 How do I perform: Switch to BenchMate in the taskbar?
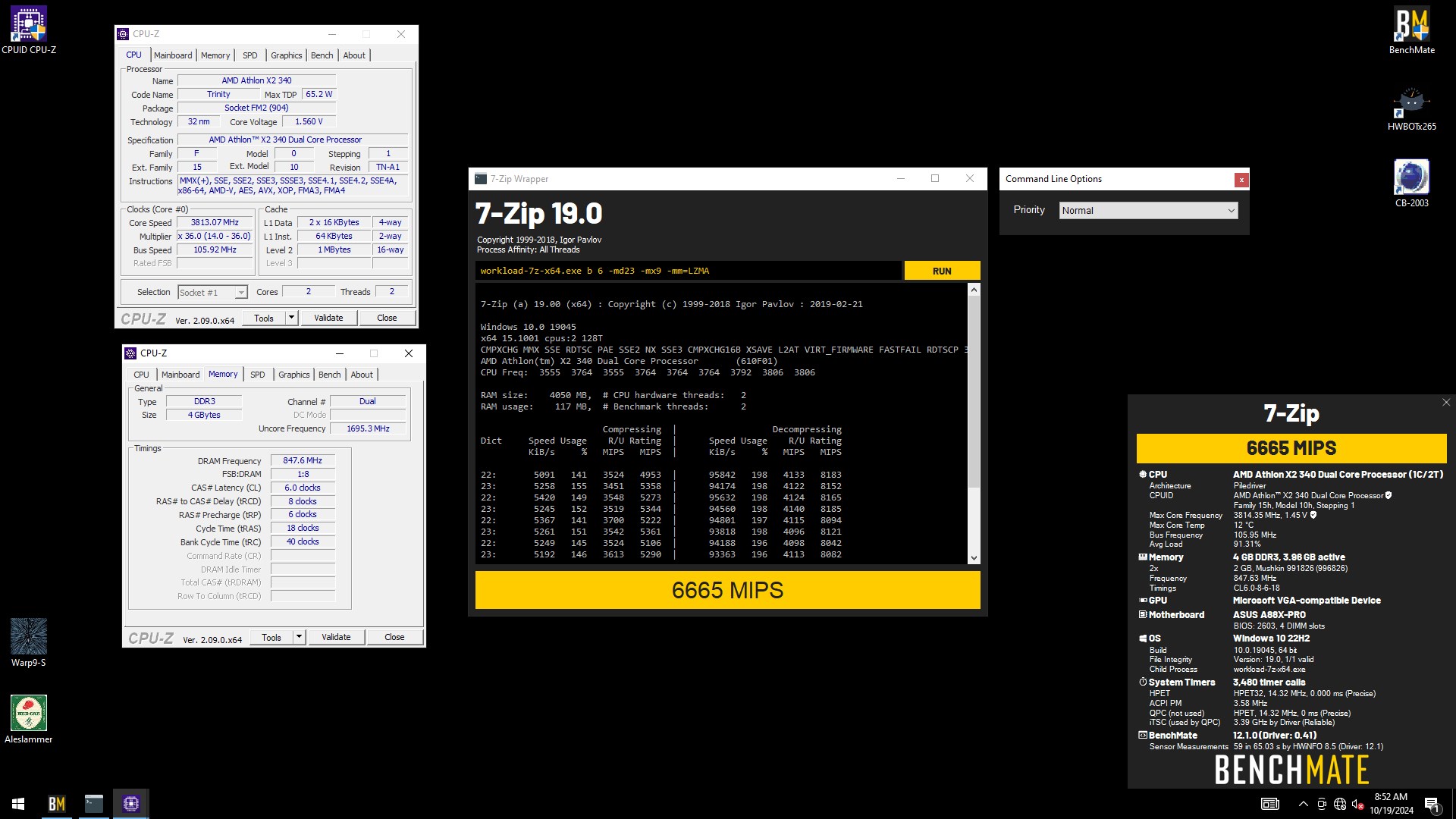(57, 804)
